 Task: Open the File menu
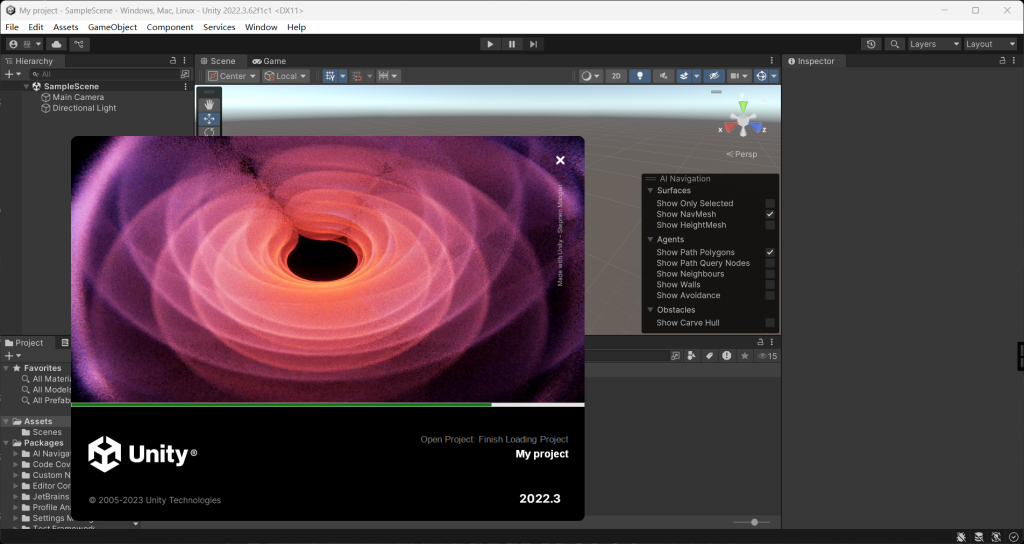[x=12, y=27]
